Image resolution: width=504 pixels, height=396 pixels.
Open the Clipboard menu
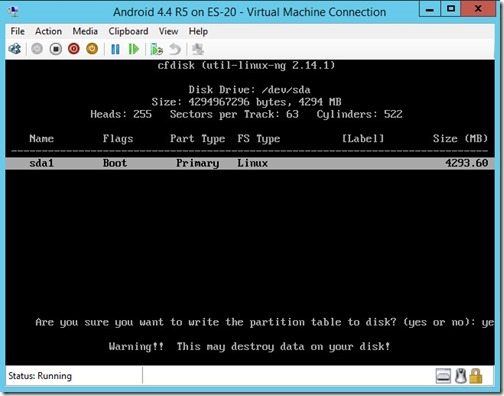coord(128,31)
